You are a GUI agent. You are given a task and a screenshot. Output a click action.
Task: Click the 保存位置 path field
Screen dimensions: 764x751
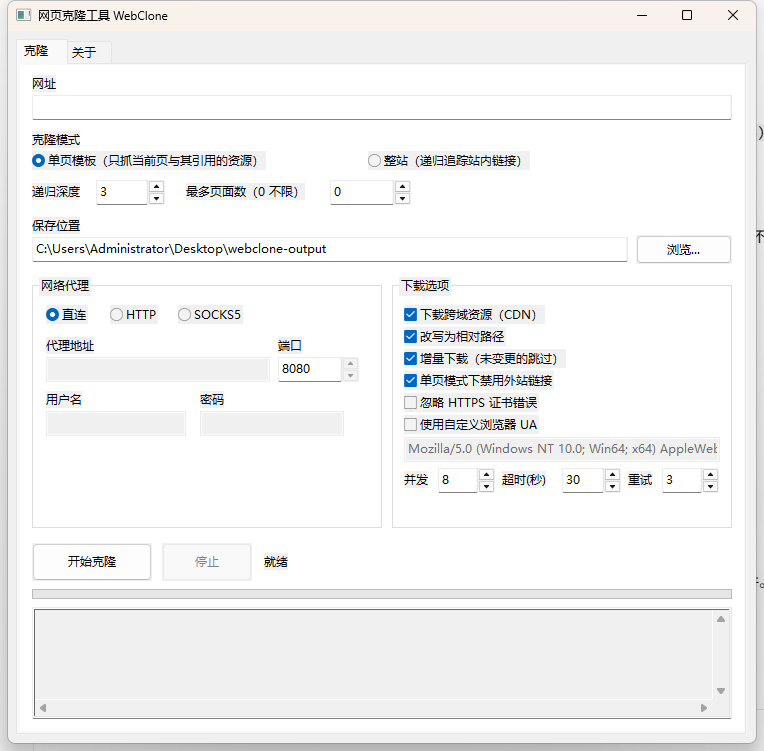point(330,249)
